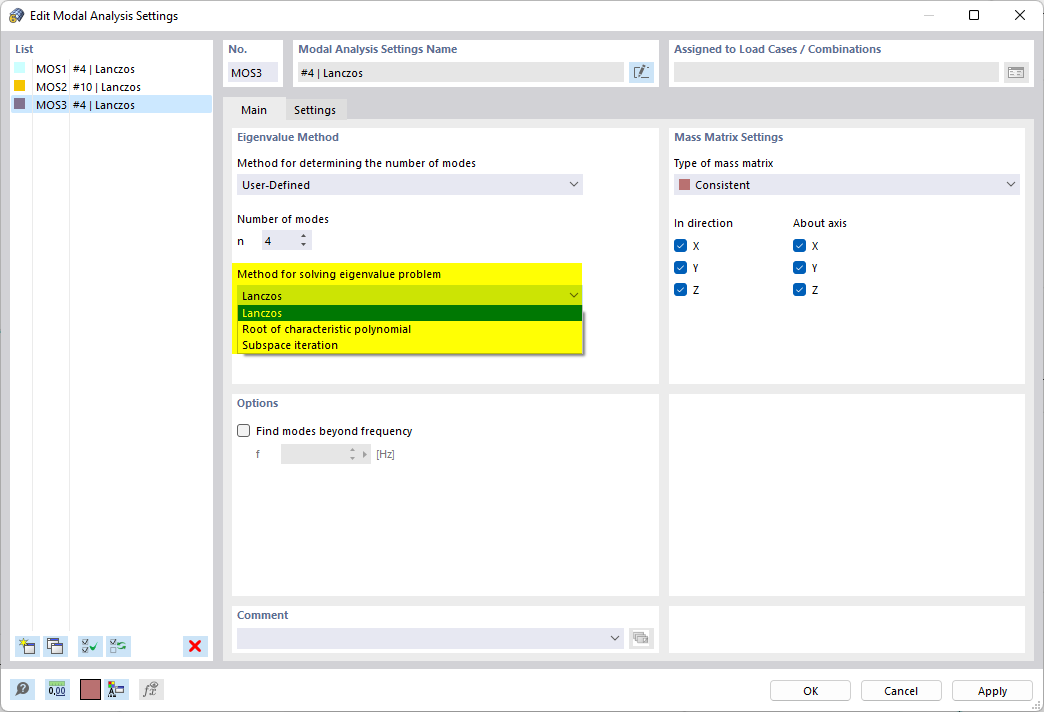Open Type of mass matrix Consistent dropdown

point(846,184)
